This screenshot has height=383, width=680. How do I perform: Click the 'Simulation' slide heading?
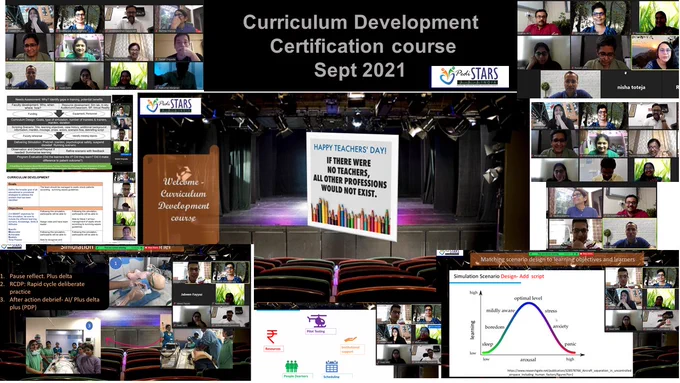[x=77, y=247]
